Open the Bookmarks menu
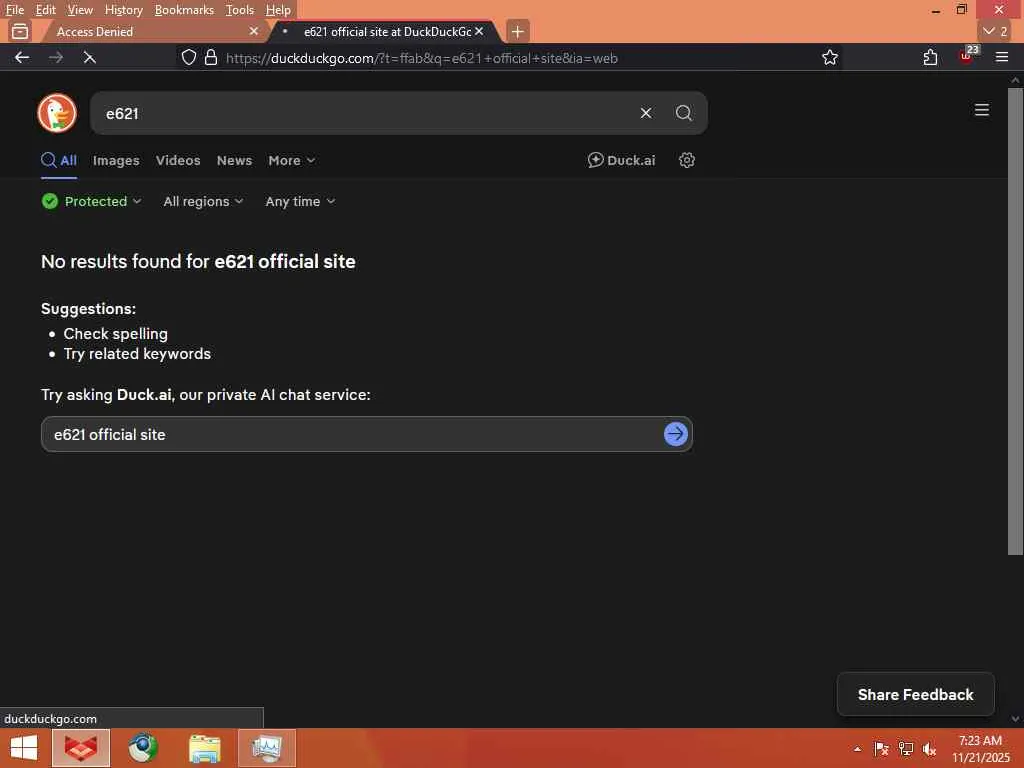1024x768 pixels. tap(184, 10)
